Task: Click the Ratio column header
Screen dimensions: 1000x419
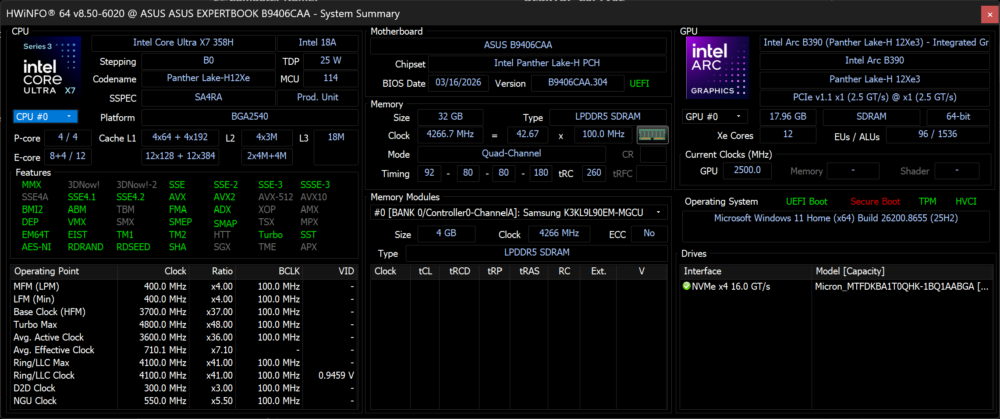Action: pyautogui.click(x=214, y=271)
